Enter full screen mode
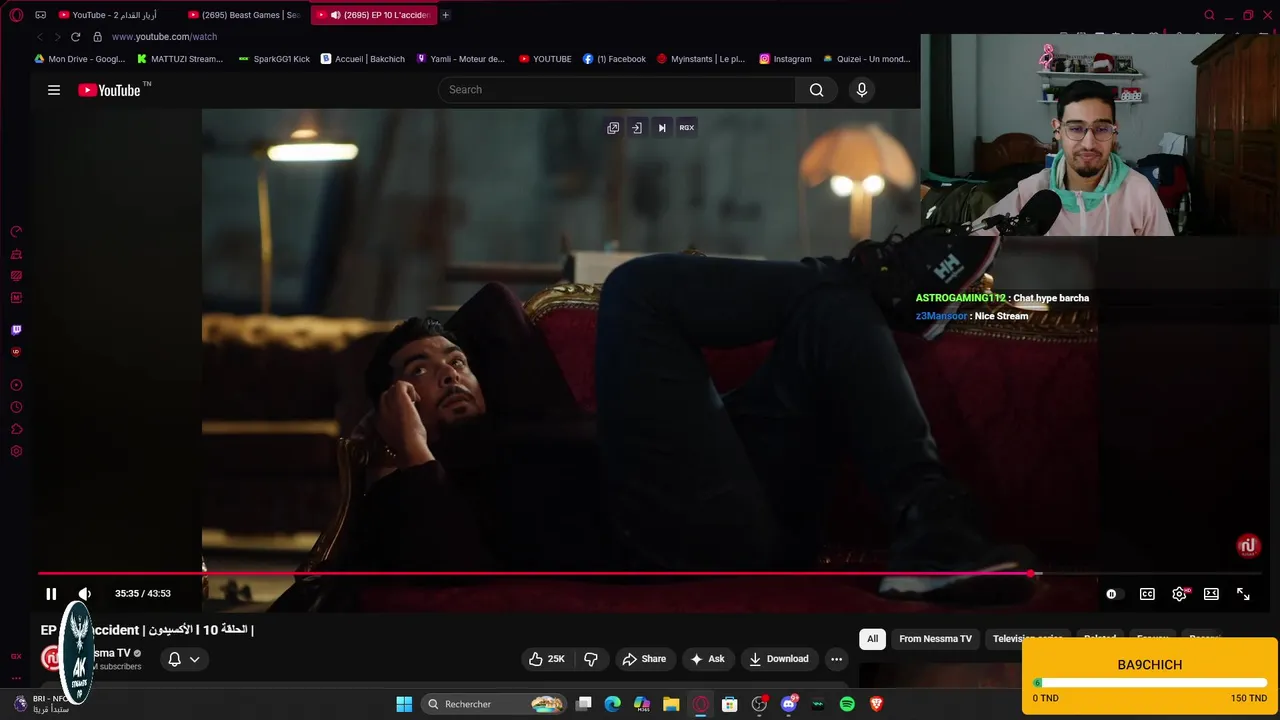1280x720 pixels. (x=1243, y=594)
